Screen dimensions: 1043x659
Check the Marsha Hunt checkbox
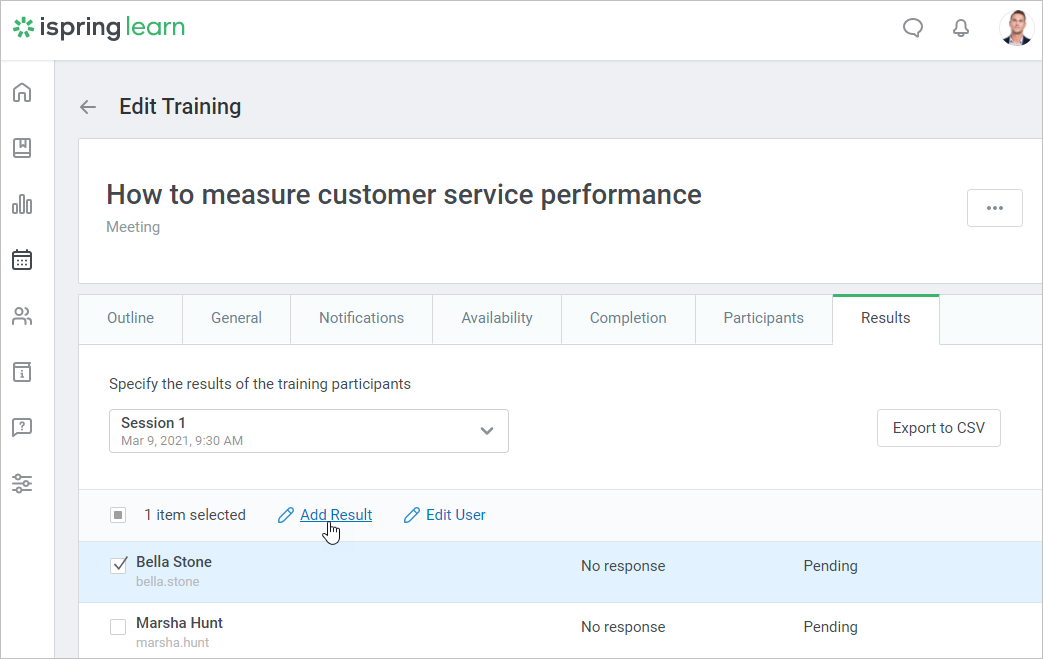click(118, 627)
